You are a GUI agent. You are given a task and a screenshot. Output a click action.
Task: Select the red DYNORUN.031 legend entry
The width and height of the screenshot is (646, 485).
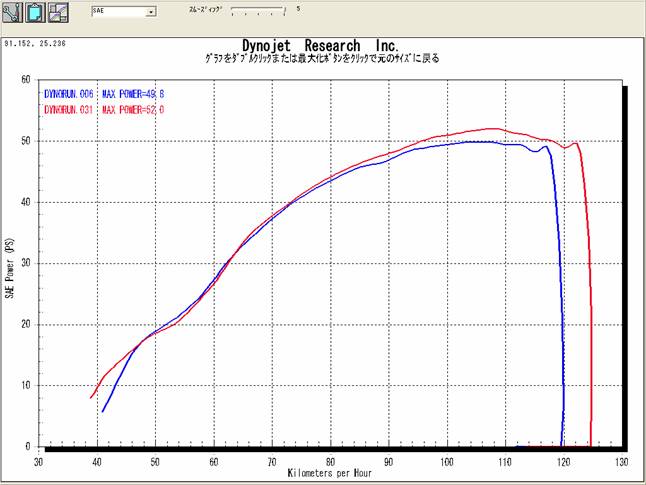click(x=69, y=109)
